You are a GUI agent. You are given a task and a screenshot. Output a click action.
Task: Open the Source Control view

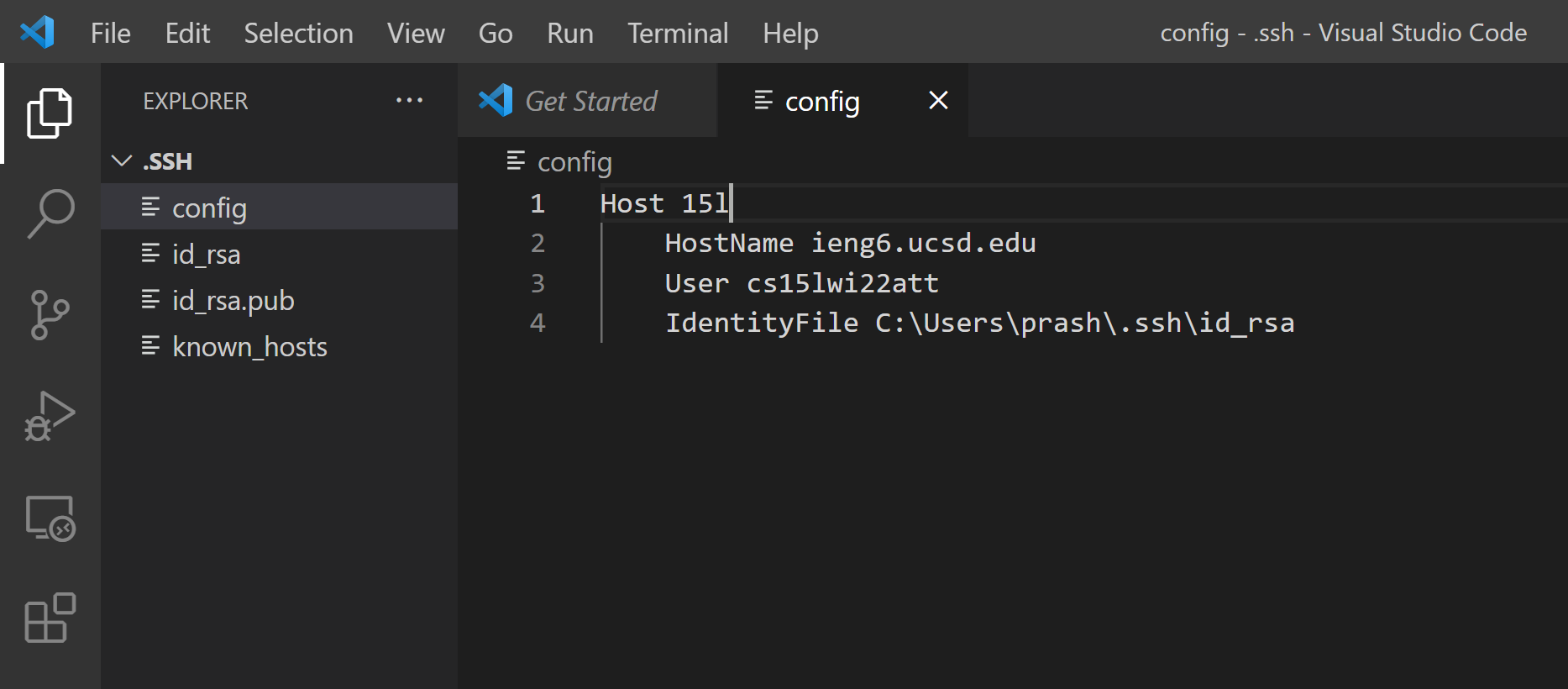point(50,315)
